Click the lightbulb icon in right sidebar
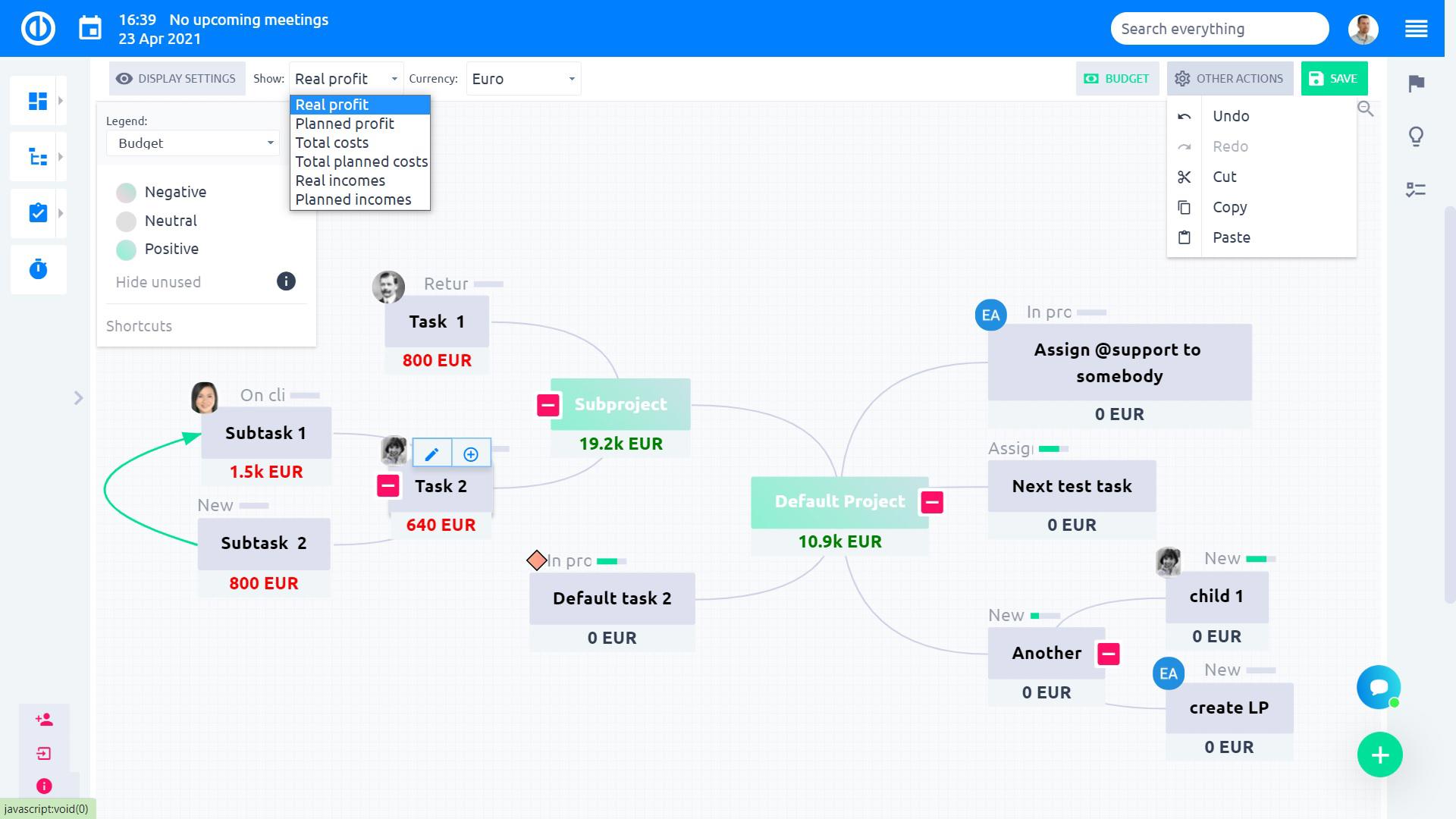1456x819 pixels. click(x=1416, y=136)
